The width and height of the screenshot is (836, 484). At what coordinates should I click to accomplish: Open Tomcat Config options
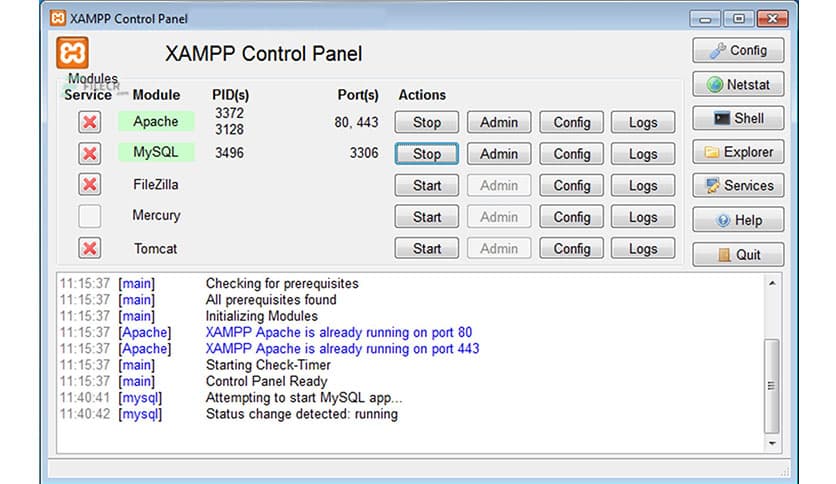click(x=572, y=248)
